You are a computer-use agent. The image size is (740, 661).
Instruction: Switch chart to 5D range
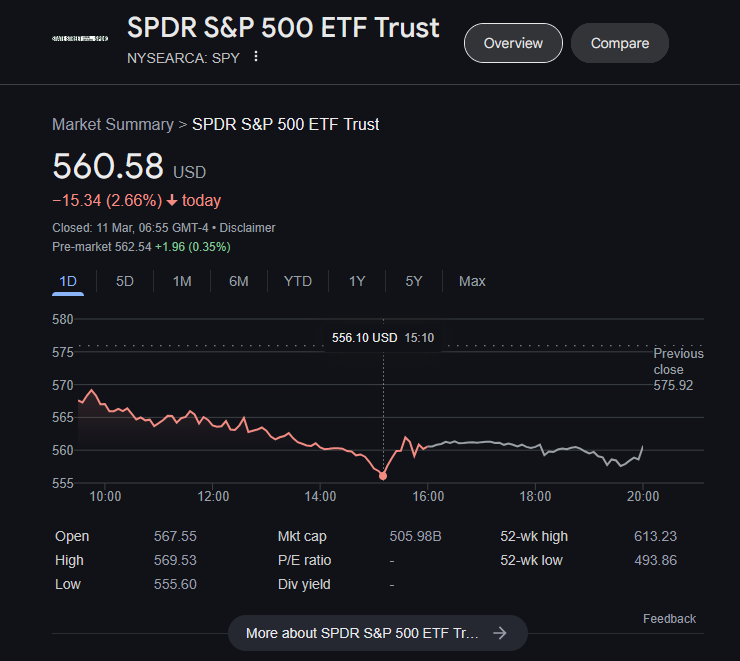125,281
